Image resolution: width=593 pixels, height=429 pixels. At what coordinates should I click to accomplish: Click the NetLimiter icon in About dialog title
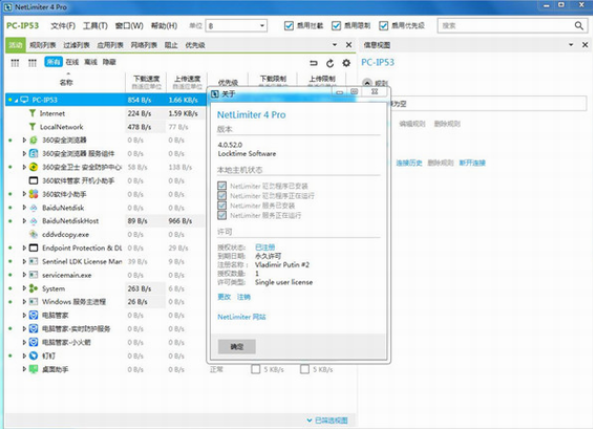click(215, 94)
